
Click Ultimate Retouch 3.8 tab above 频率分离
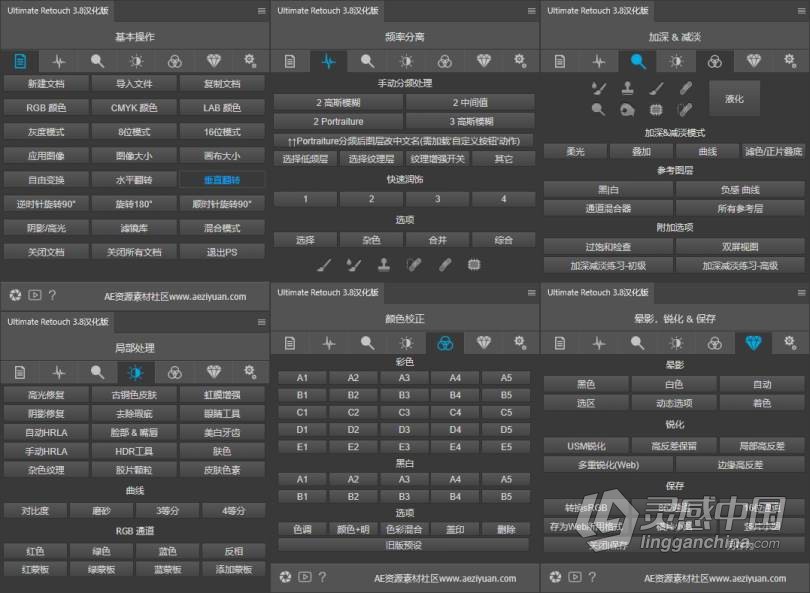[328, 10]
